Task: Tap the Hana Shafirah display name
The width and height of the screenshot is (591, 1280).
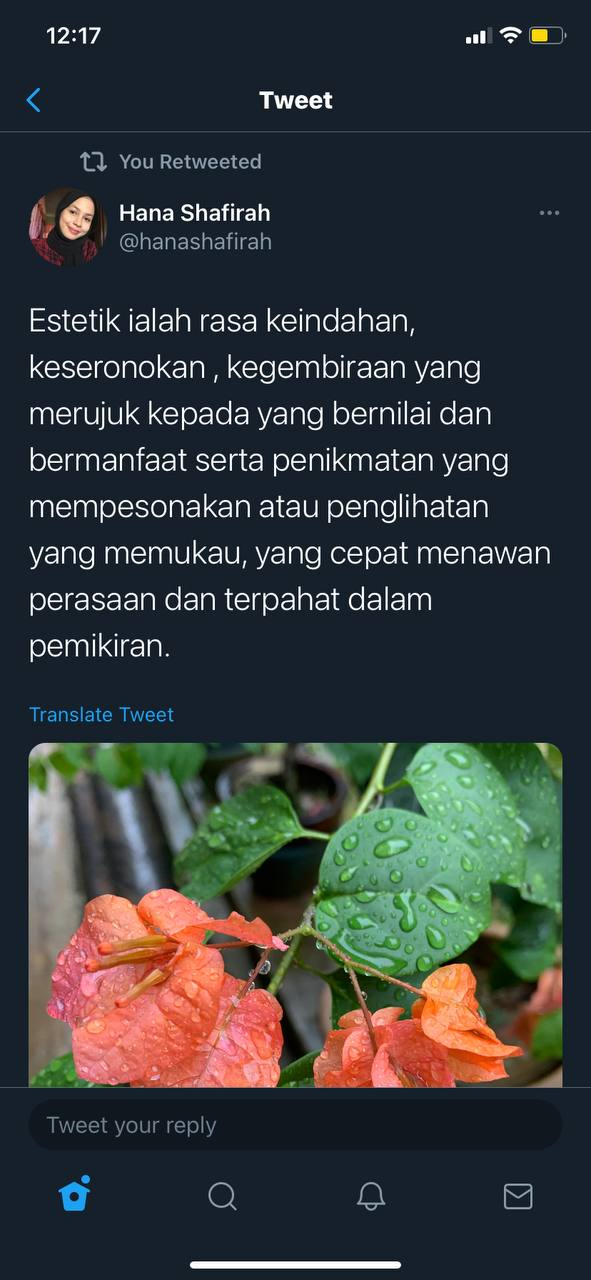Action: point(194,213)
